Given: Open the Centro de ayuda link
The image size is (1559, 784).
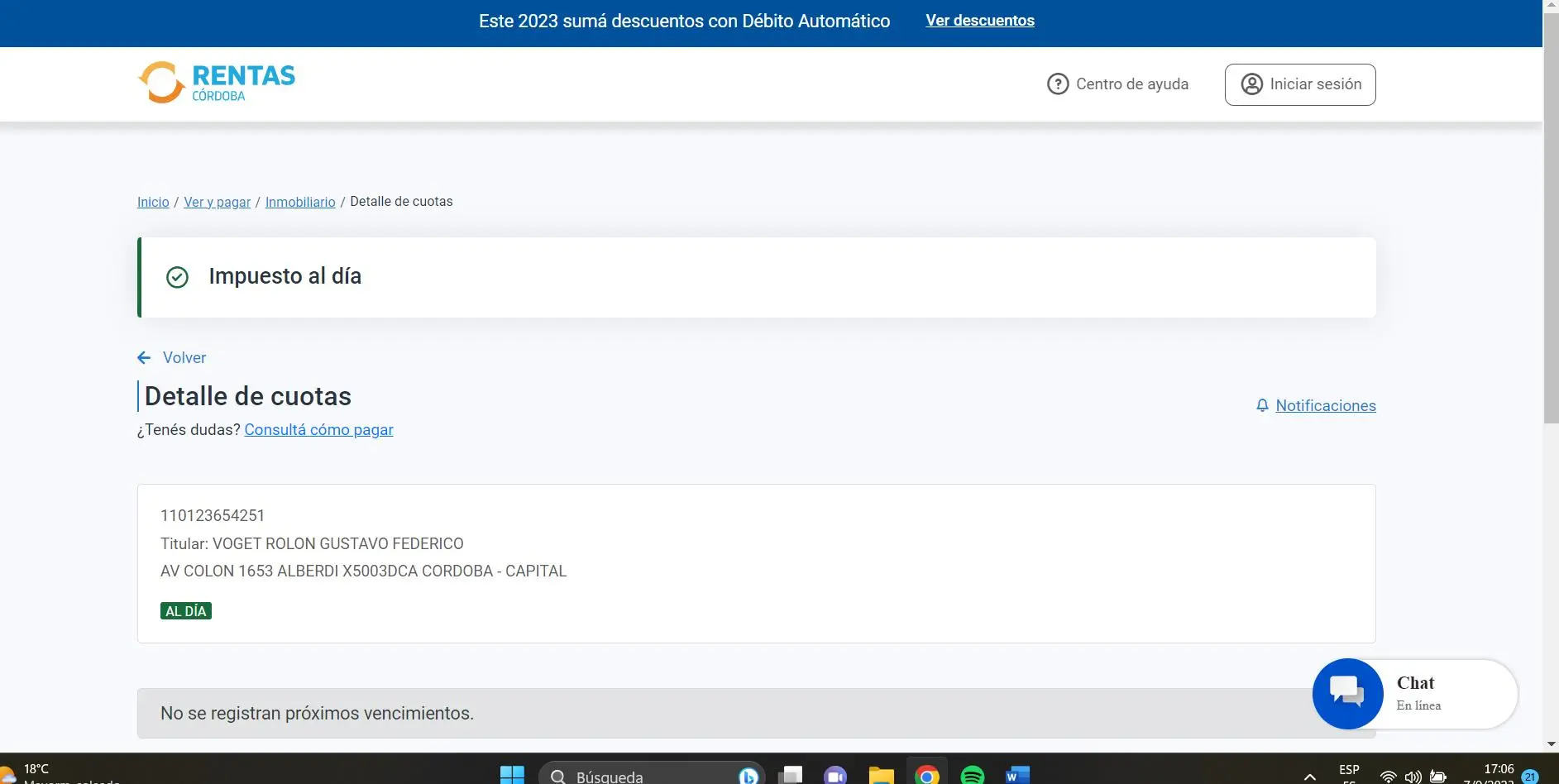Looking at the screenshot, I should tap(1117, 84).
